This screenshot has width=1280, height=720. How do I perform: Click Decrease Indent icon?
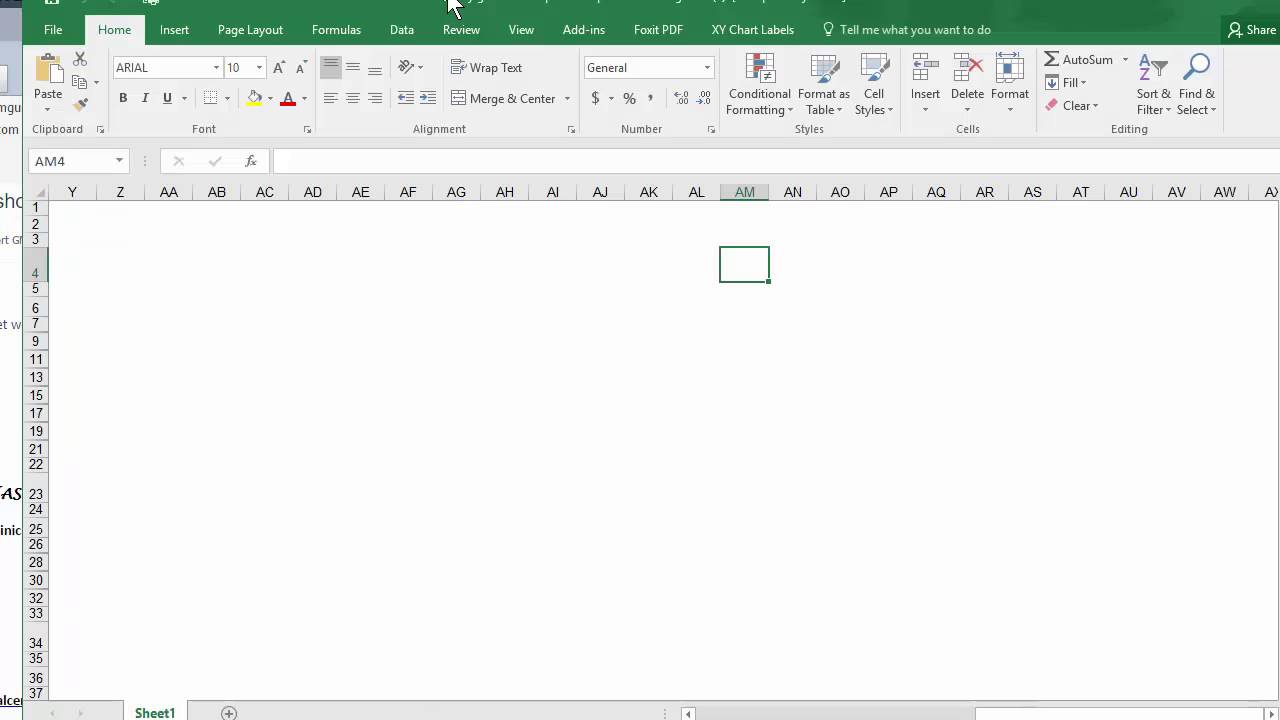coord(406,98)
